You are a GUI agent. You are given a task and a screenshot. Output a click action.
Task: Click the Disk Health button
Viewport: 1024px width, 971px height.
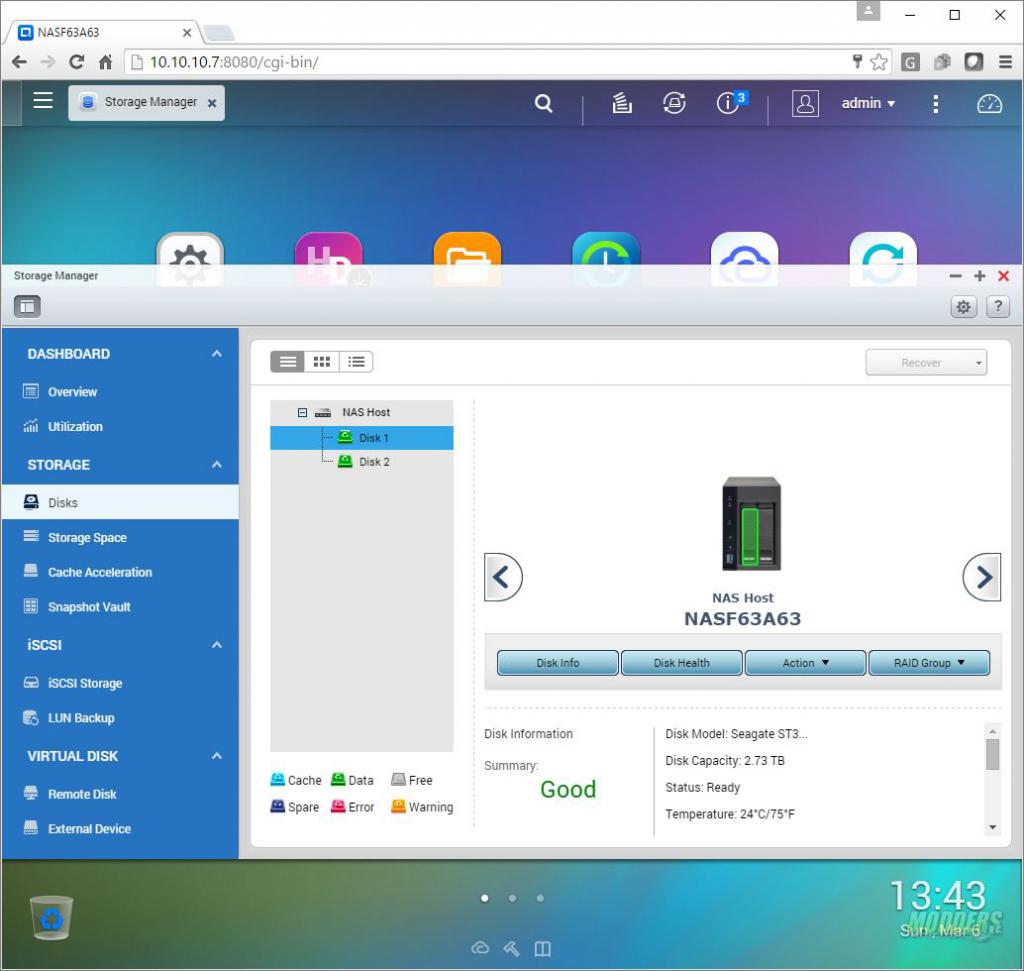click(x=681, y=663)
